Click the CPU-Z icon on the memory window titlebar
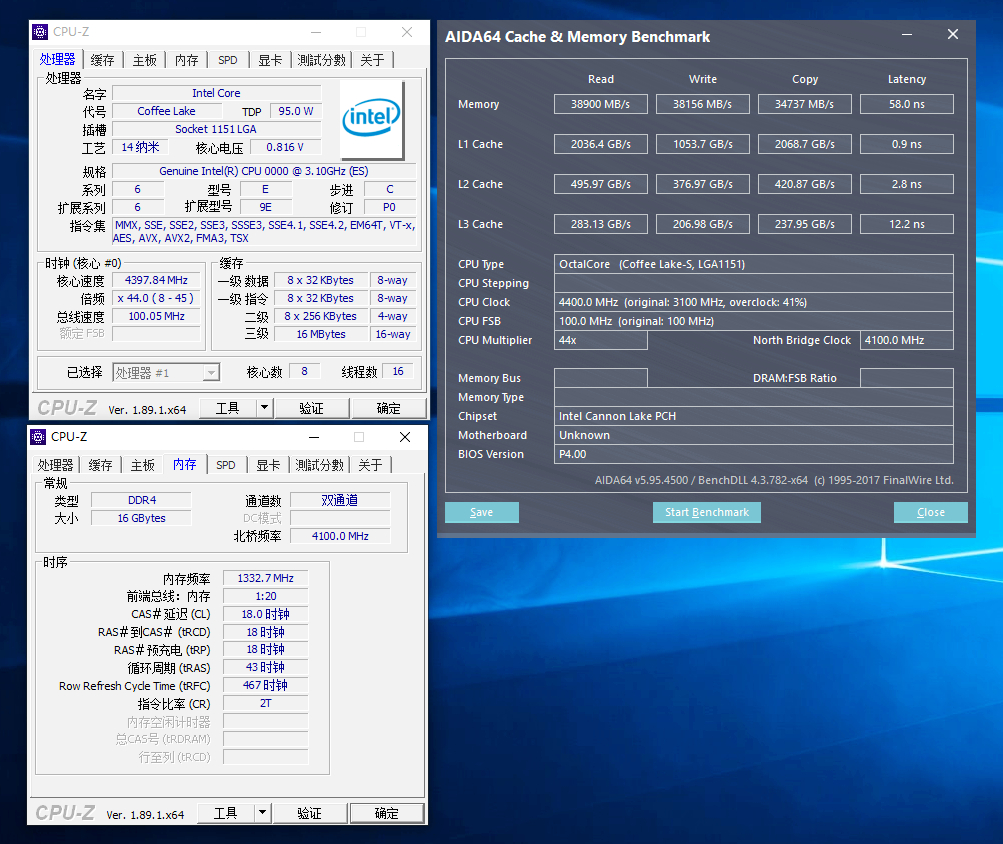Screen dimensions: 1003x844 coord(37,437)
